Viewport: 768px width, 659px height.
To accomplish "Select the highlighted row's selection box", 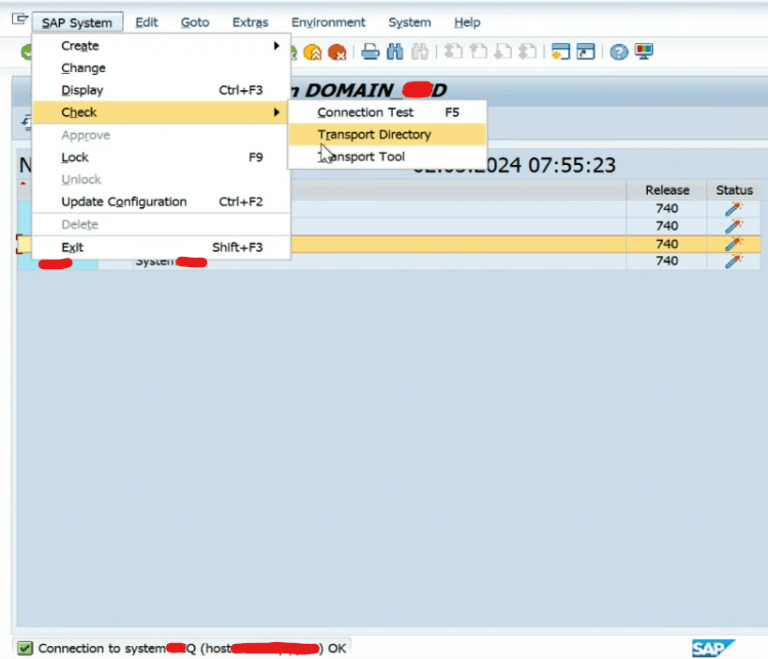I will click(23, 244).
